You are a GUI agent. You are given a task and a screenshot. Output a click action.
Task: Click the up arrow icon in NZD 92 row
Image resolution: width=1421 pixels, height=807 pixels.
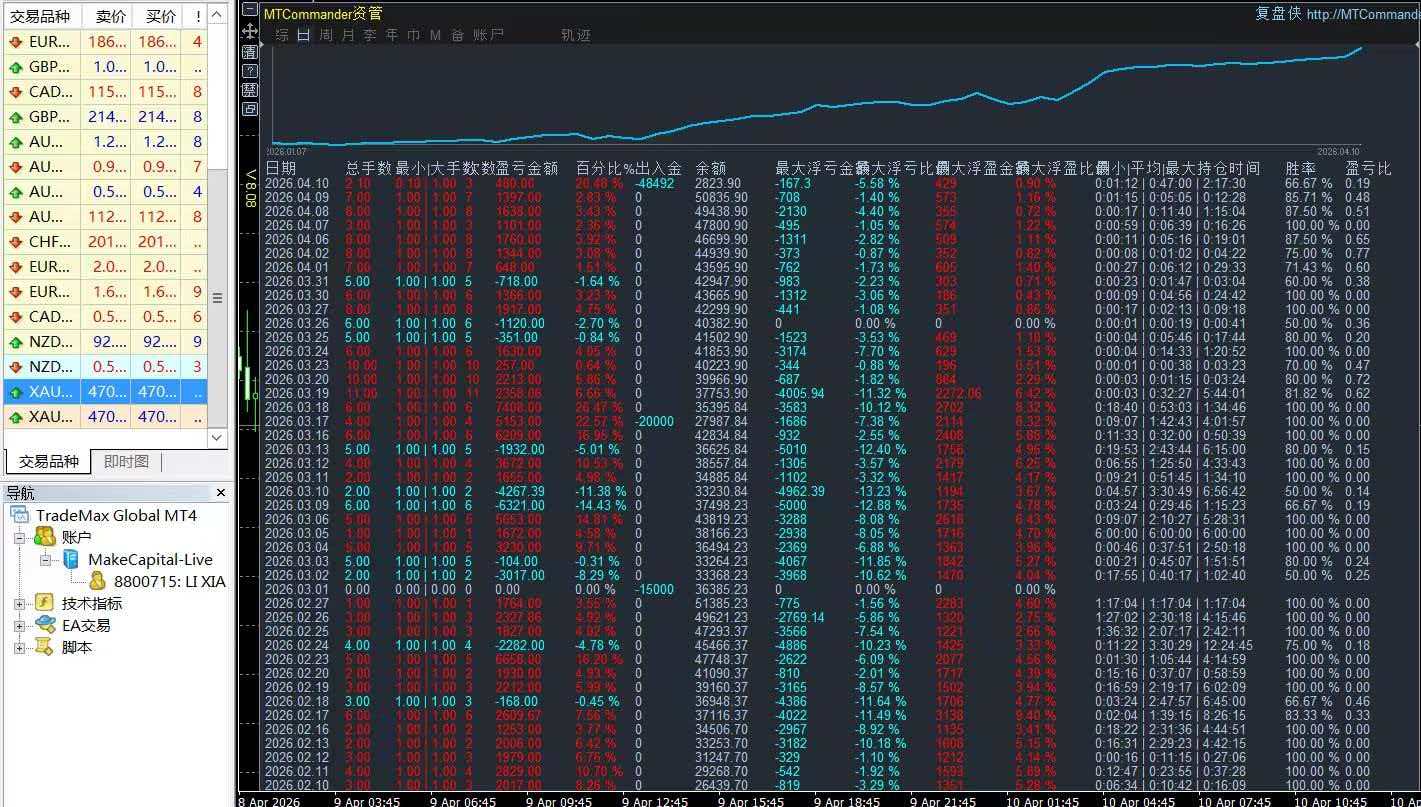[x=15, y=342]
